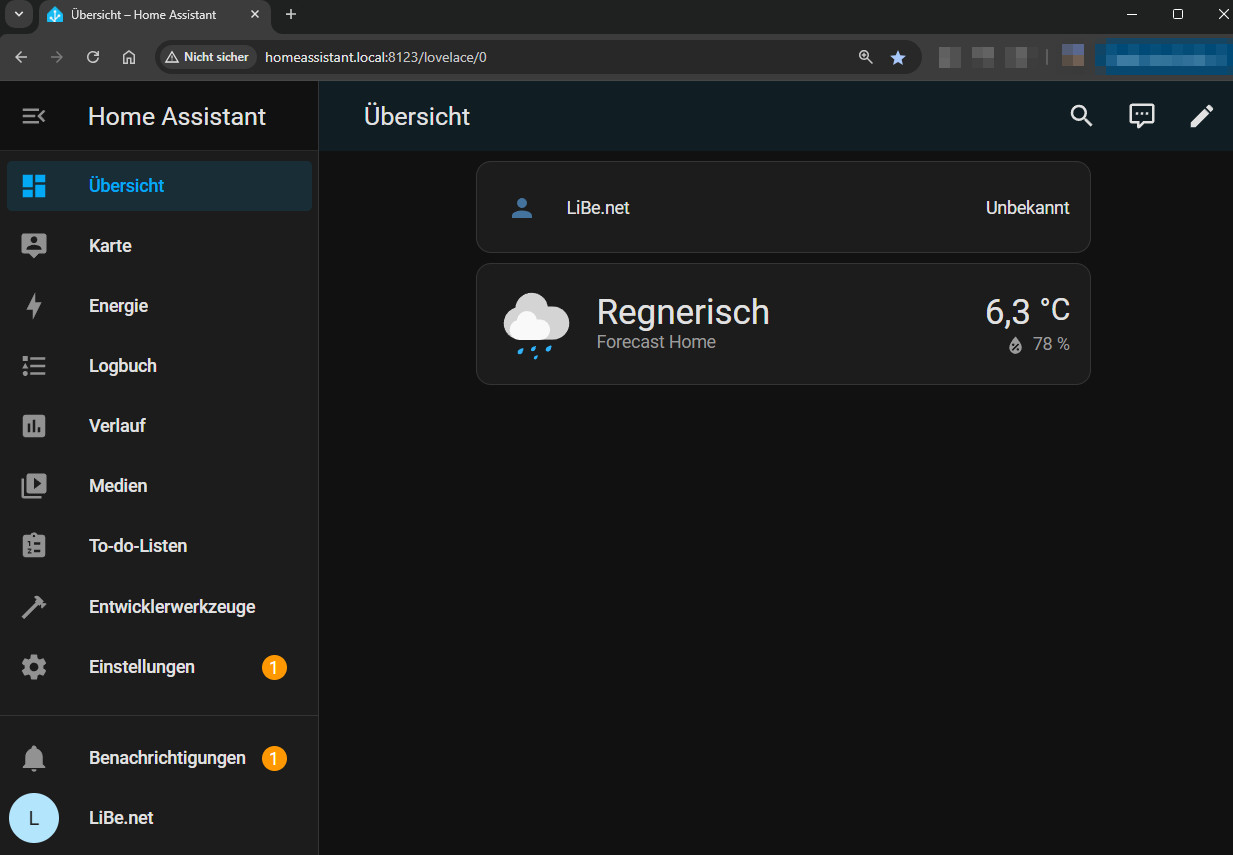Image resolution: width=1233 pixels, height=855 pixels.
Task: Click the Benachrichtigungen bell icon
Action: 34,758
